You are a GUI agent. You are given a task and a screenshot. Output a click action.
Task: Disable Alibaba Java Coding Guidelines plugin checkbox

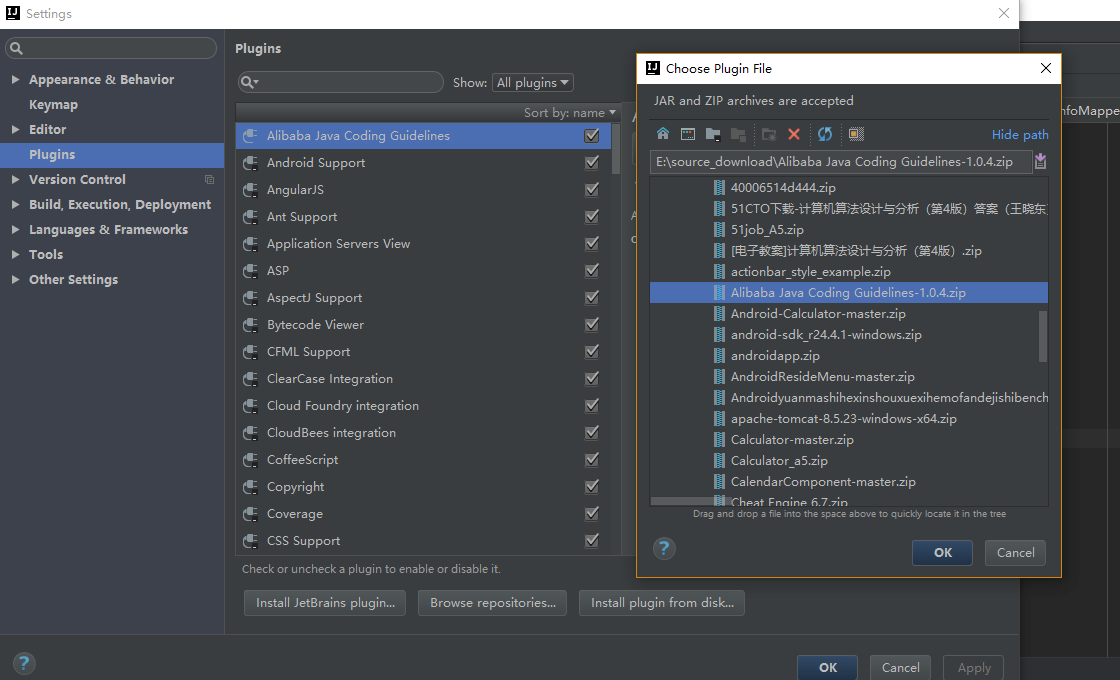point(591,136)
